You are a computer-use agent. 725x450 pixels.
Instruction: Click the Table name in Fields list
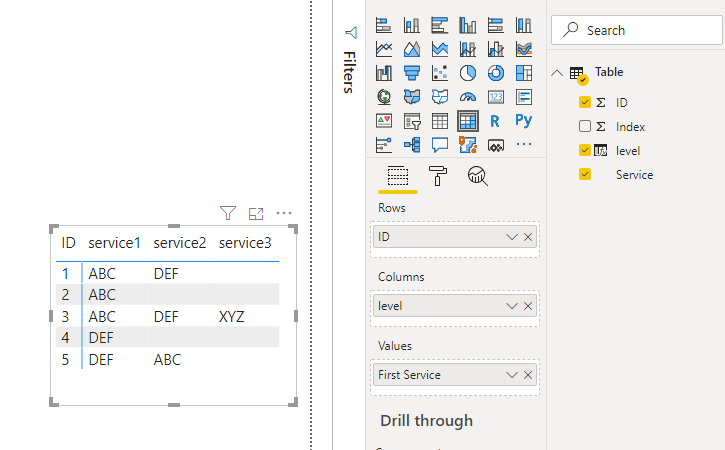[609, 72]
